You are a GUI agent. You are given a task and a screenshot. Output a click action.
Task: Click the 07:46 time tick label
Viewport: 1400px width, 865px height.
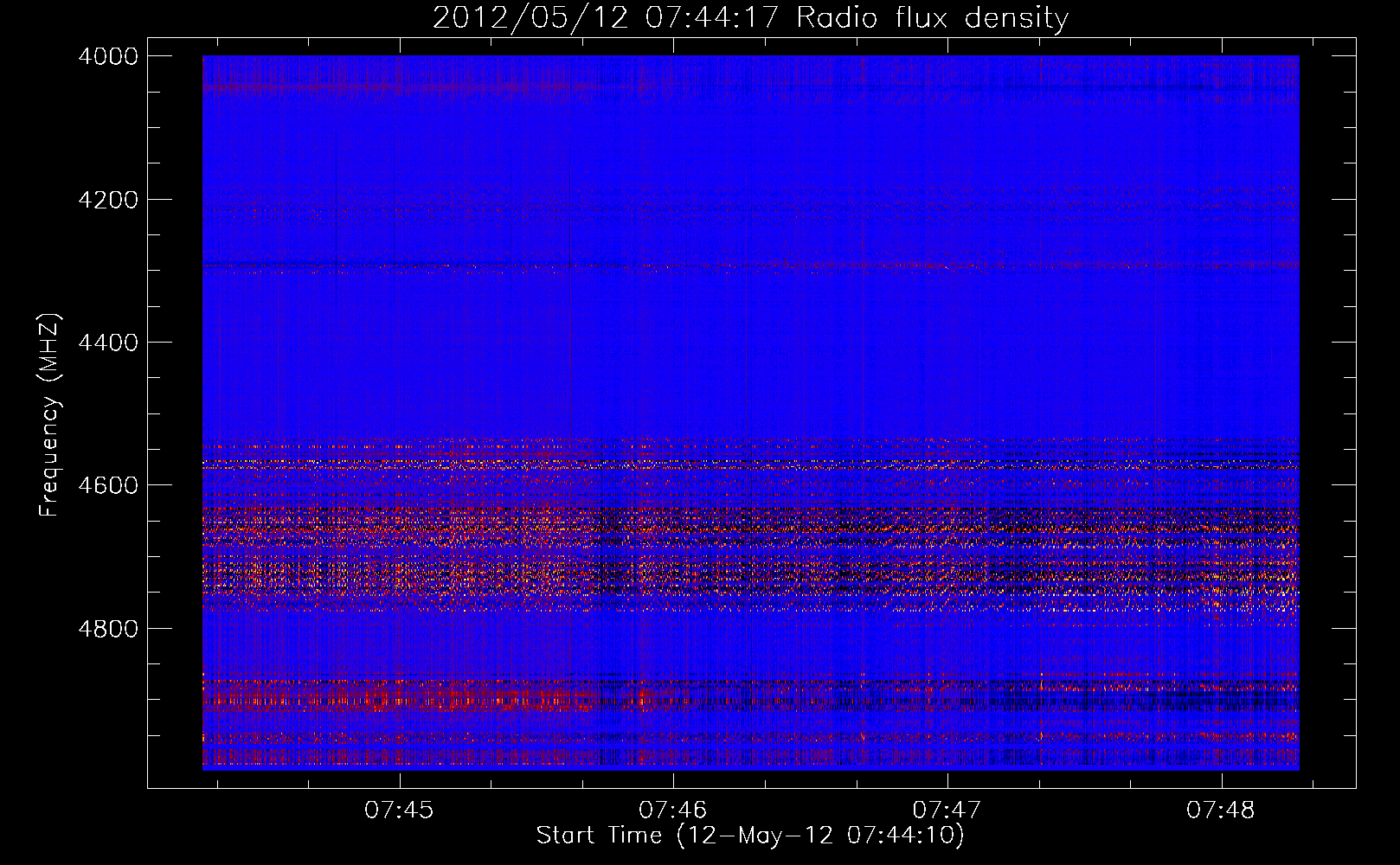[x=673, y=811]
